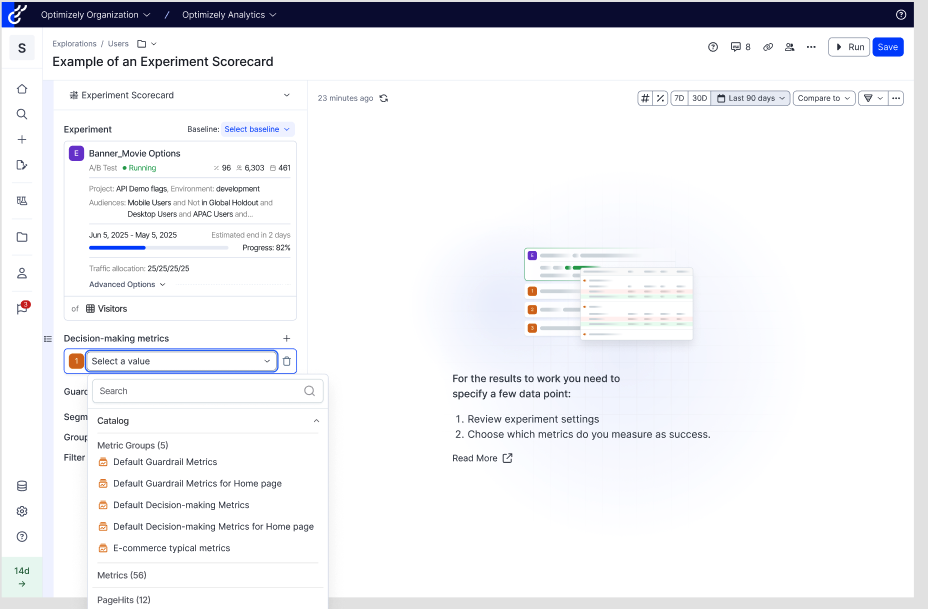Image resolution: width=928 pixels, height=609 pixels.
Task: Select the 7D time range
Action: [679, 98]
